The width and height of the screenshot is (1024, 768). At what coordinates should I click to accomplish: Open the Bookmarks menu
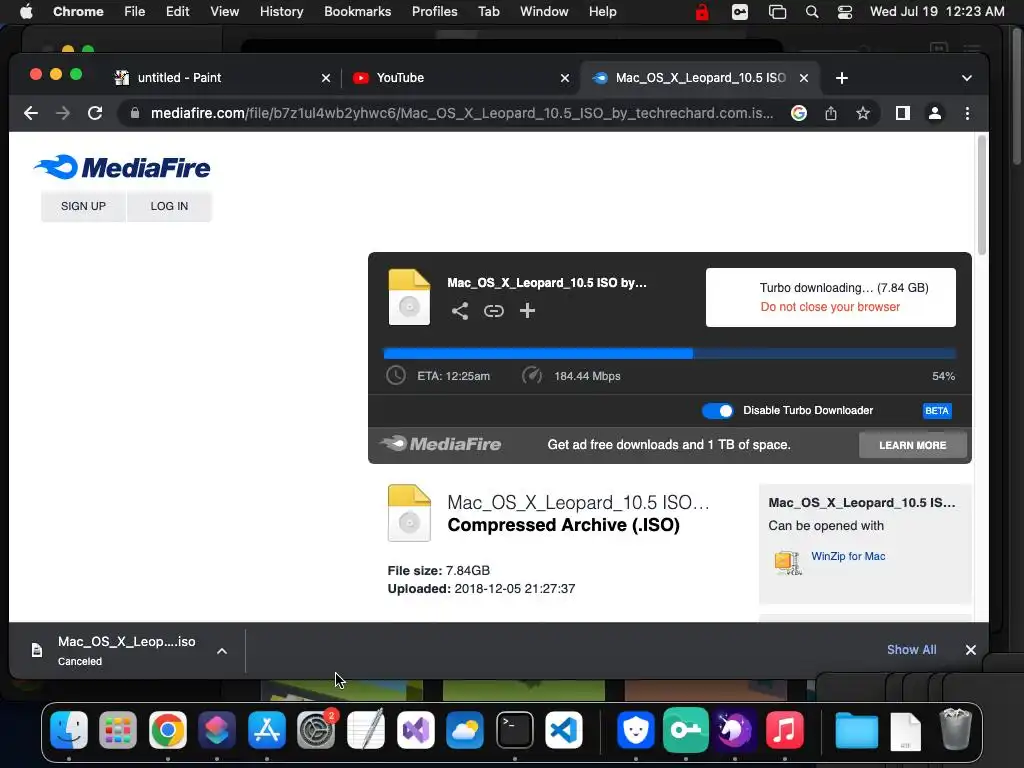click(357, 12)
